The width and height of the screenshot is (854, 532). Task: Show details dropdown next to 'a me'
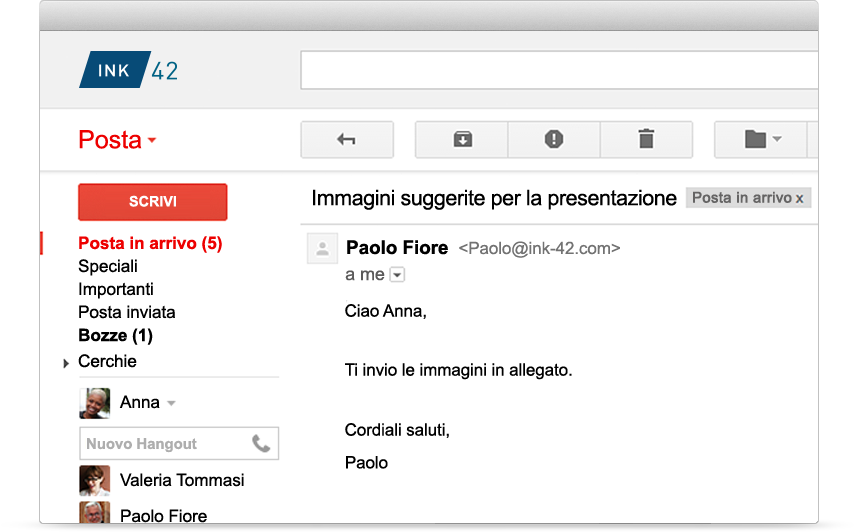coord(398,275)
